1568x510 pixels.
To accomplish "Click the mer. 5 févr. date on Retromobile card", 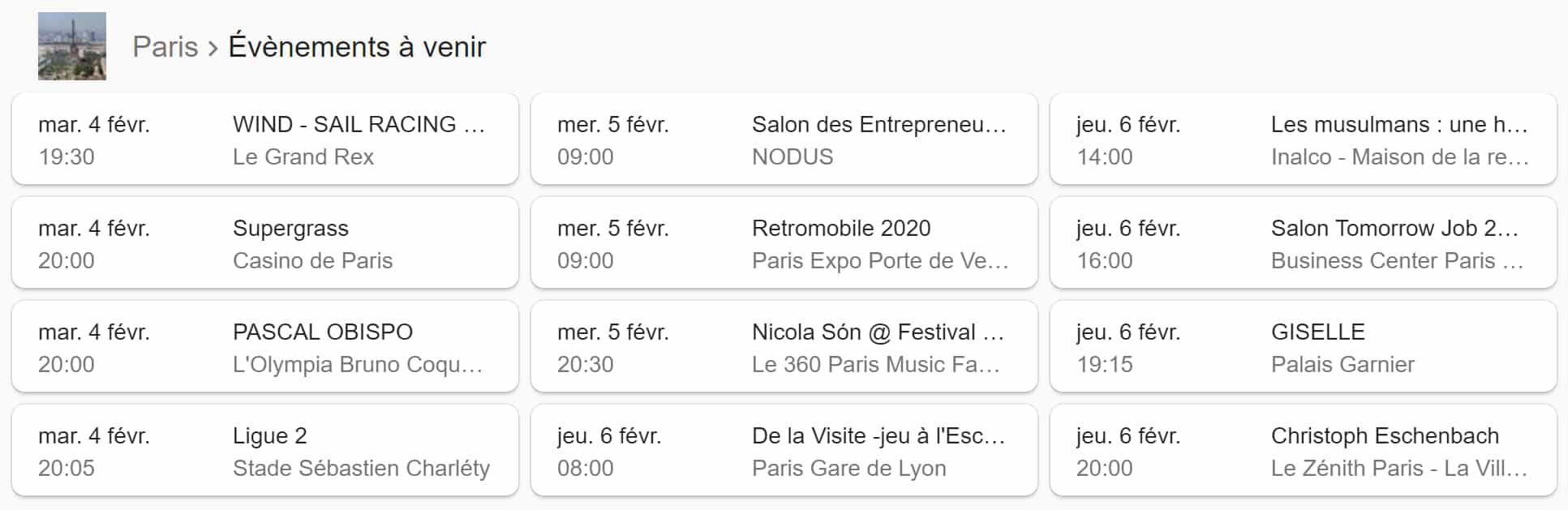I will [613, 229].
